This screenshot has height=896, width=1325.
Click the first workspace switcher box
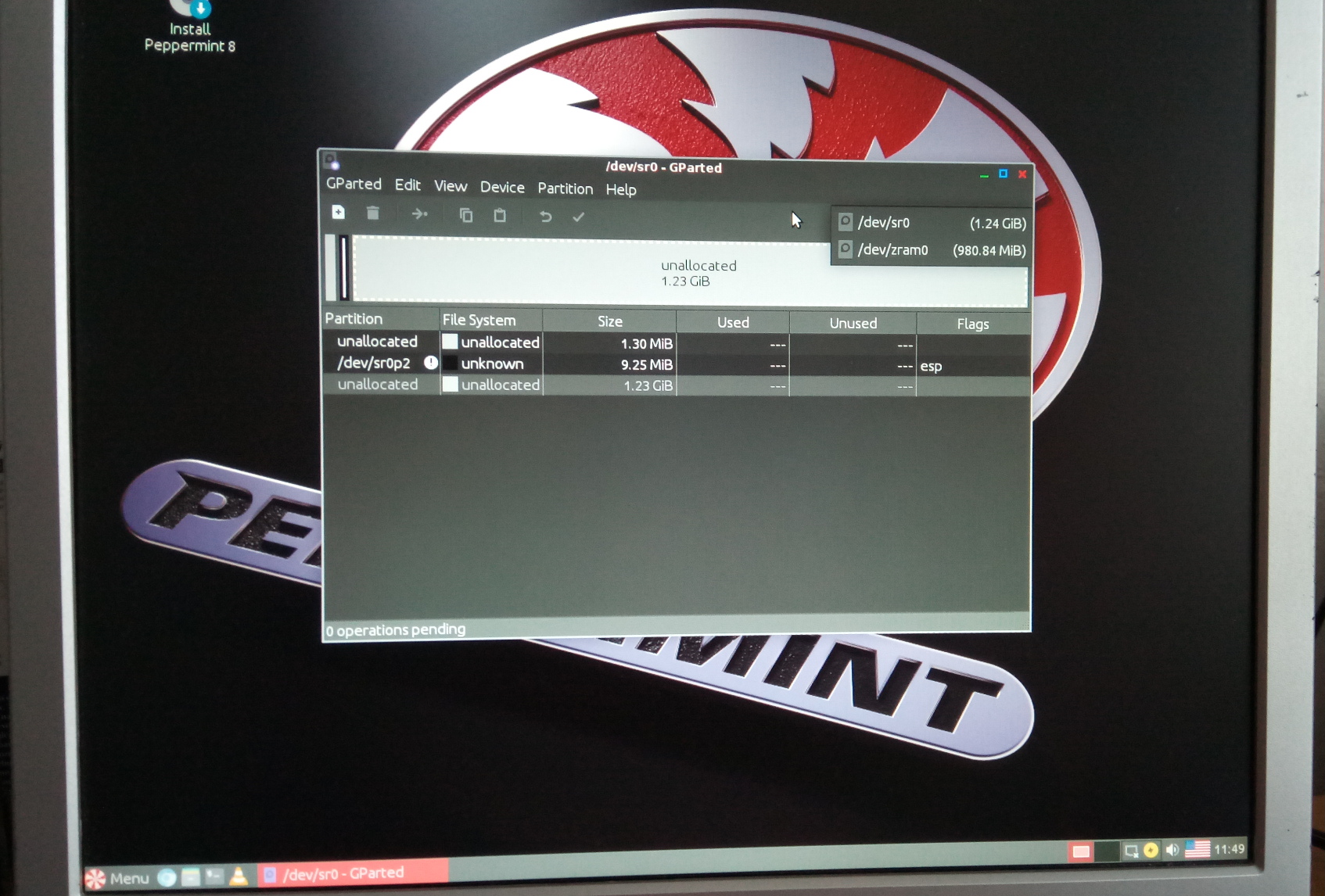[1081, 851]
